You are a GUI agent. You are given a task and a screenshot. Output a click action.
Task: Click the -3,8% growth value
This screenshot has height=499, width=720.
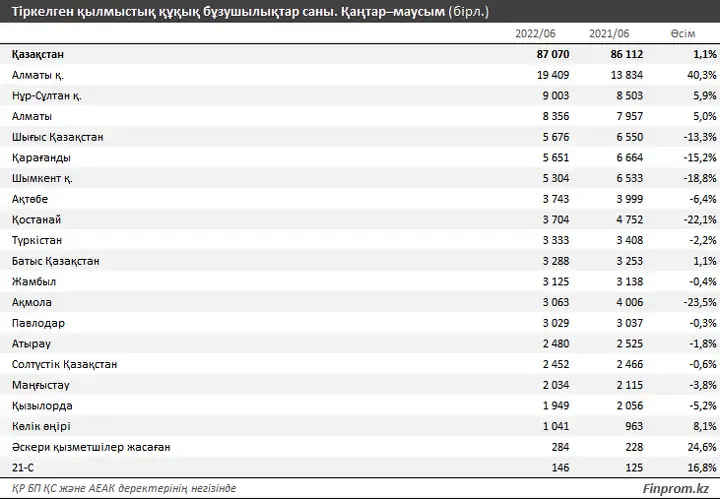(x=703, y=385)
